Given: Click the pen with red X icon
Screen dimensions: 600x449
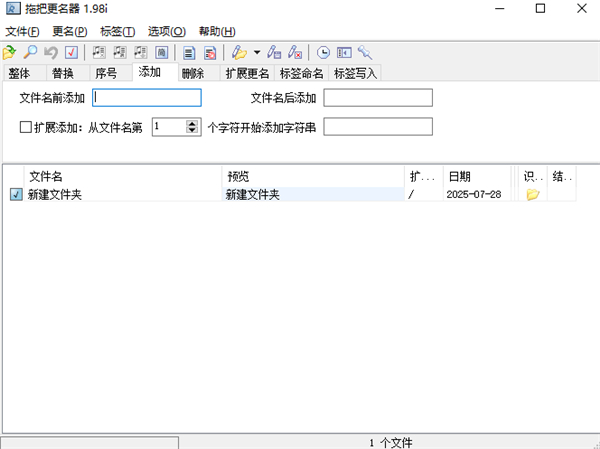Looking at the screenshot, I should pos(295,52).
